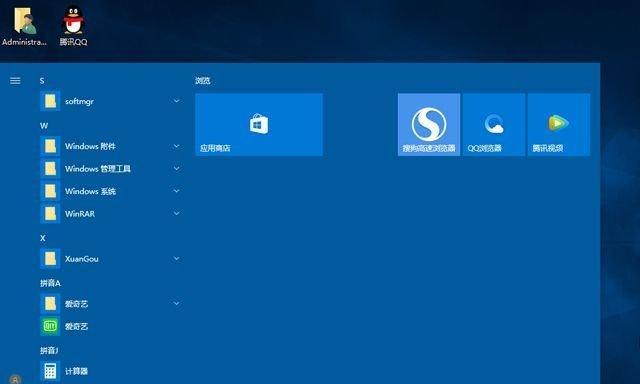640x384 pixels.
Task: Open the 计算器 calculator app
Action: [x=110, y=371]
